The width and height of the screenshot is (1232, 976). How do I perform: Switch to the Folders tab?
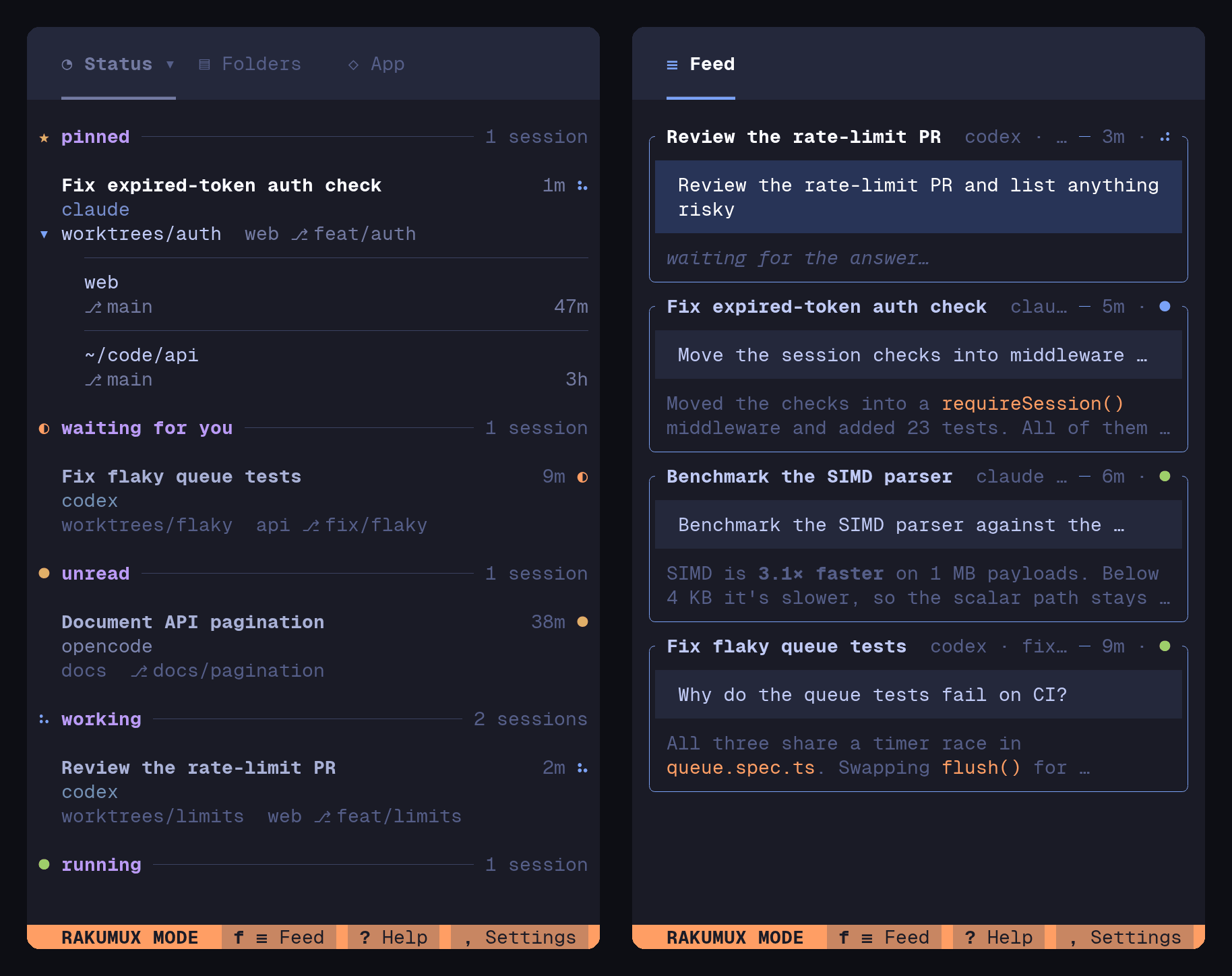point(250,64)
